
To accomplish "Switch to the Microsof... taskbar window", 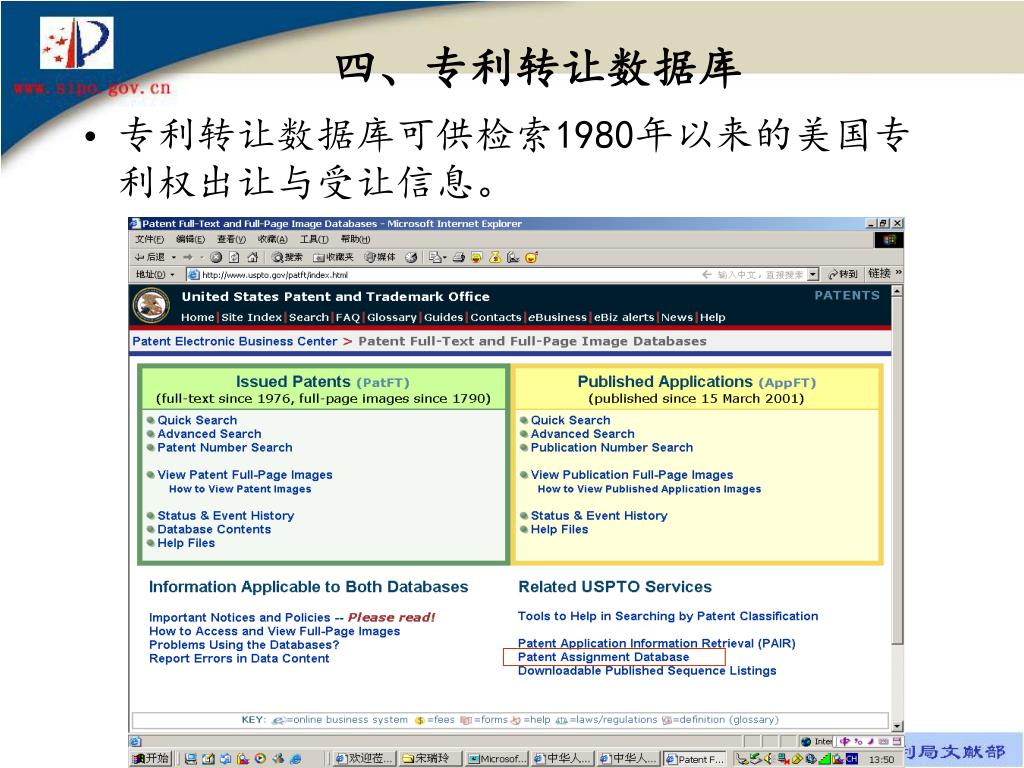I will [496, 758].
